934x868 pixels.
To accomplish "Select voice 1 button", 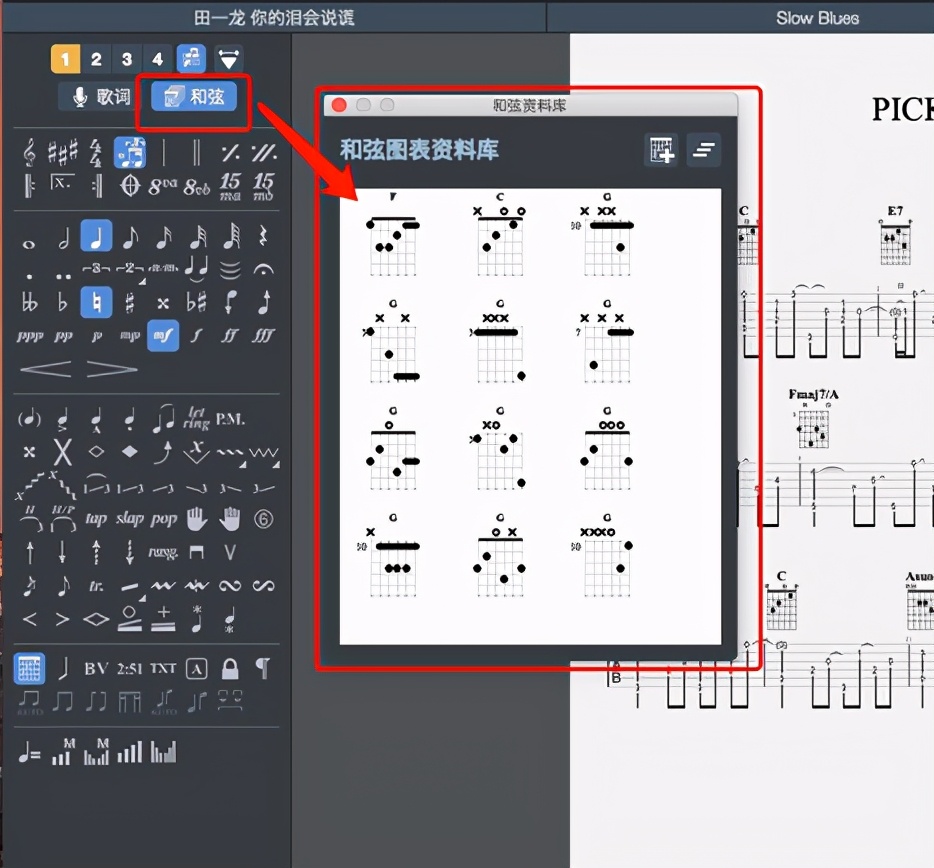I will pos(65,58).
